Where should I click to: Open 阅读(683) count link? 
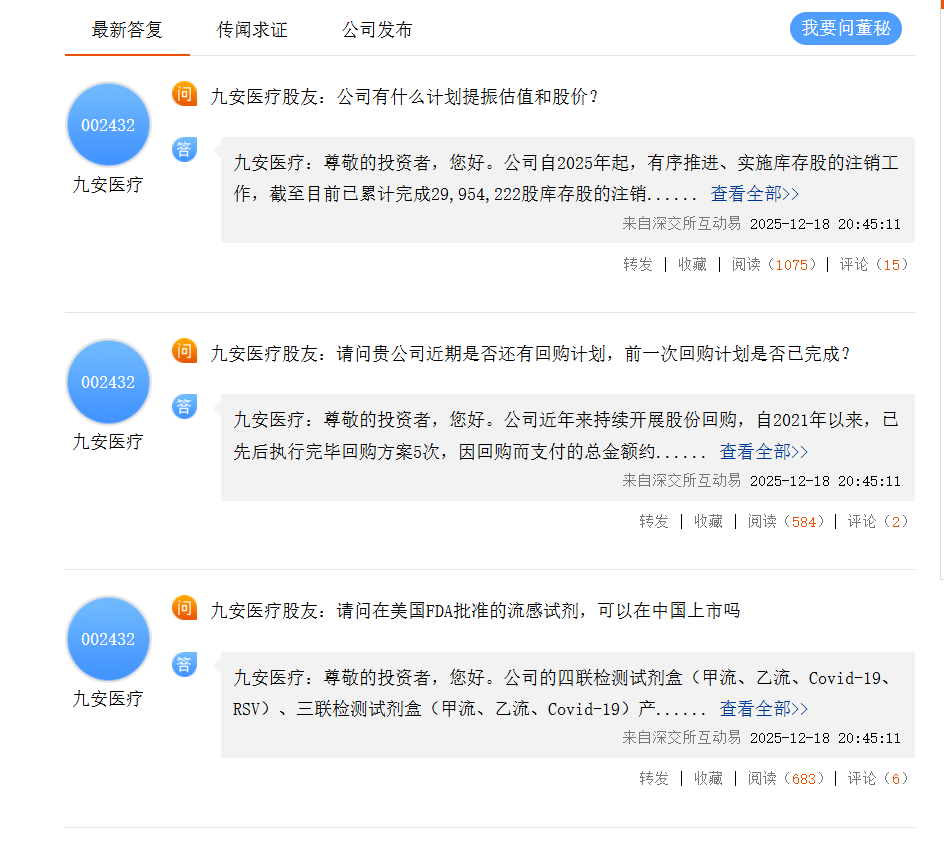click(786, 778)
